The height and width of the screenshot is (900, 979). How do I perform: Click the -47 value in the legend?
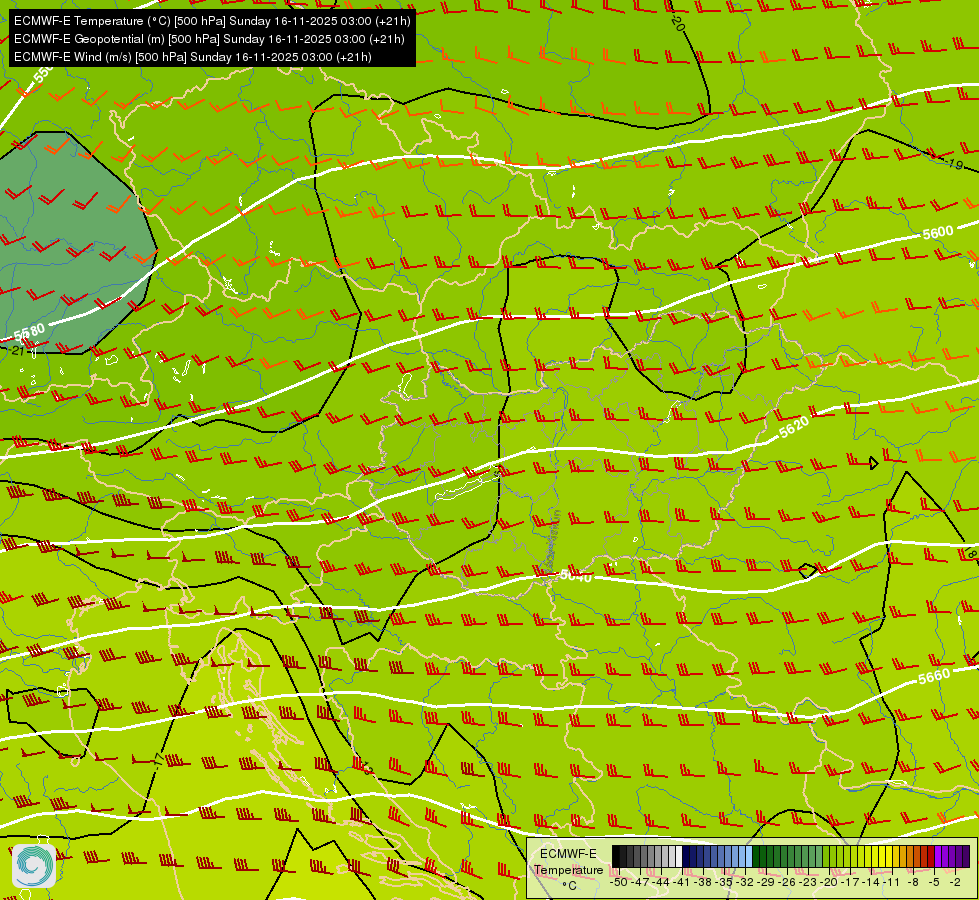(x=640, y=883)
